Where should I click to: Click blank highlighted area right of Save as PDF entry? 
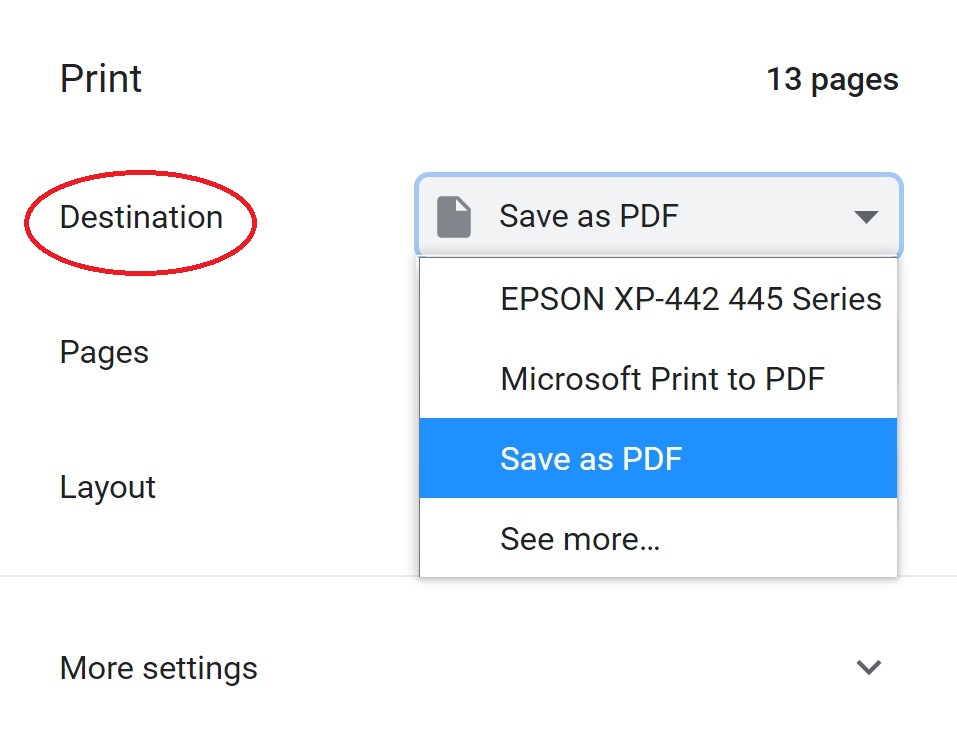pos(790,458)
